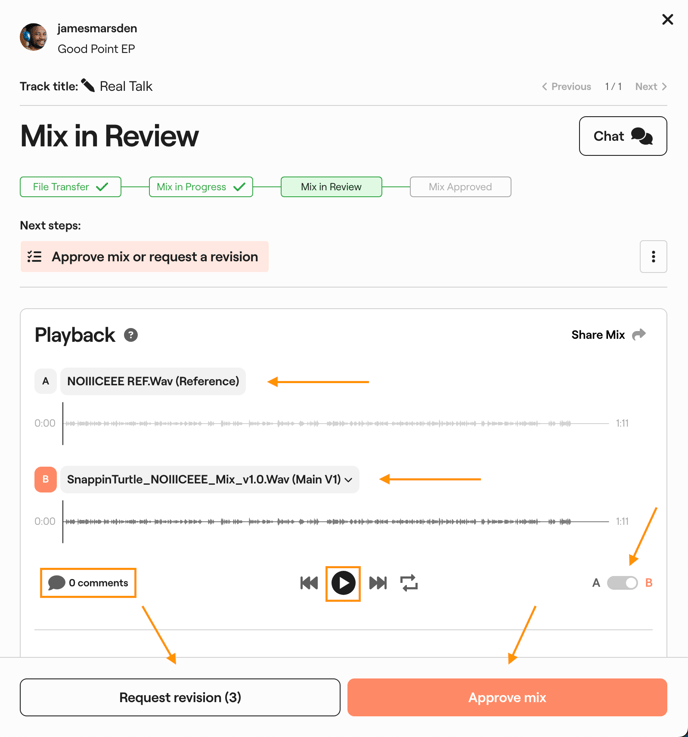Enable loop playback icon
Image resolution: width=688 pixels, height=737 pixels.
point(409,583)
